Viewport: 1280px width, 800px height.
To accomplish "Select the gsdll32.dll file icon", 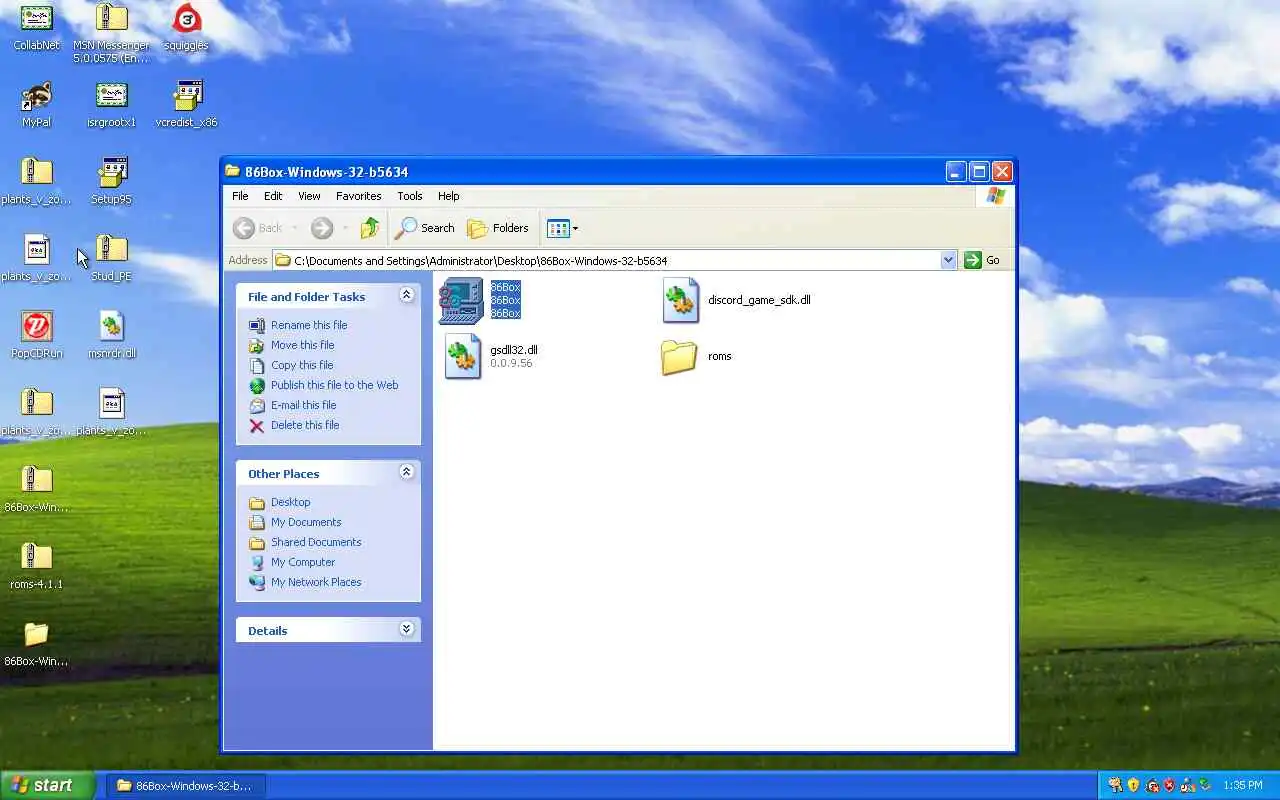I will pyautogui.click(x=462, y=356).
